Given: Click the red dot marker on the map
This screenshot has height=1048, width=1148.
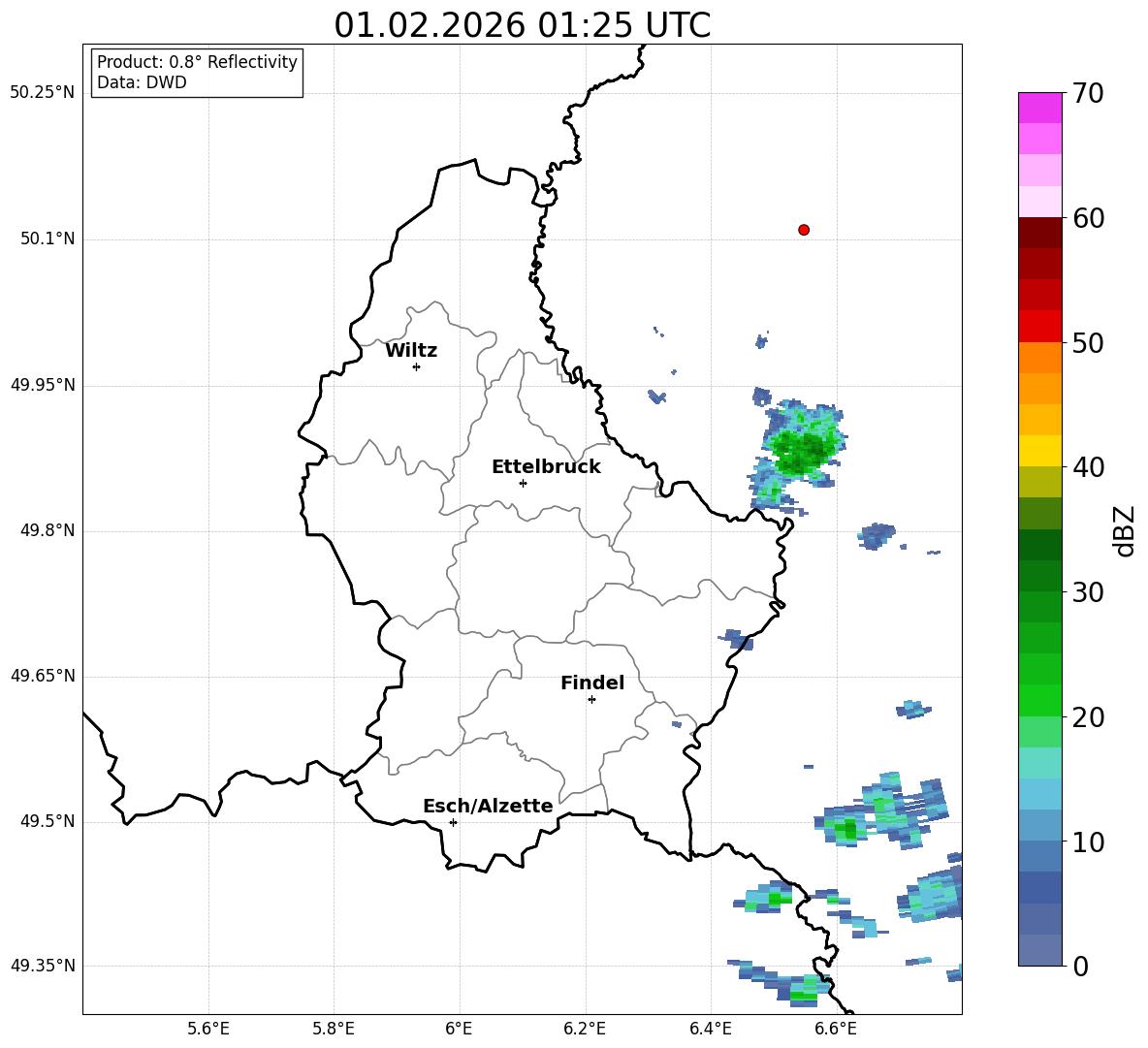Looking at the screenshot, I should click(x=804, y=230).
